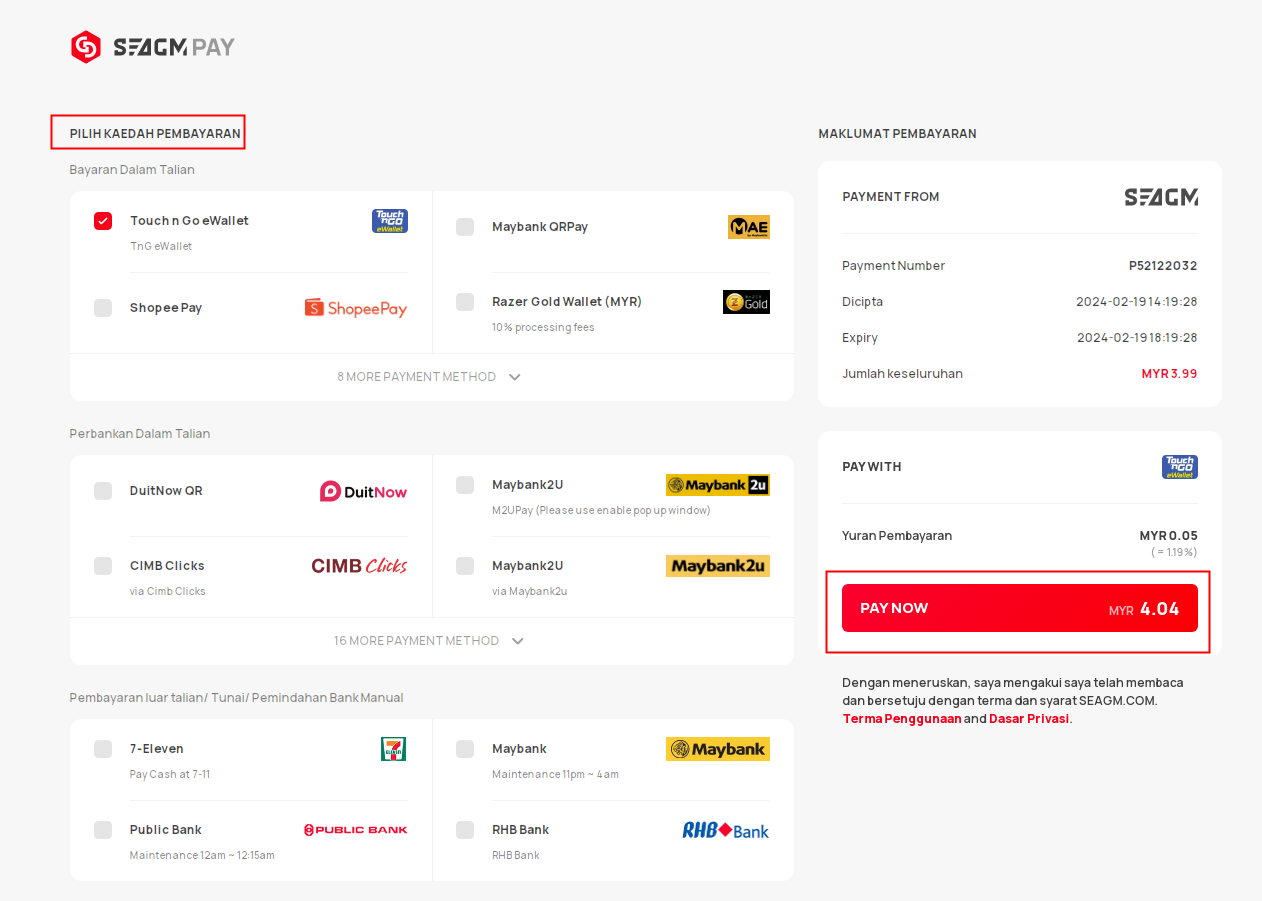
Task: Click 10% processing fees note
Action: [543, 328]
